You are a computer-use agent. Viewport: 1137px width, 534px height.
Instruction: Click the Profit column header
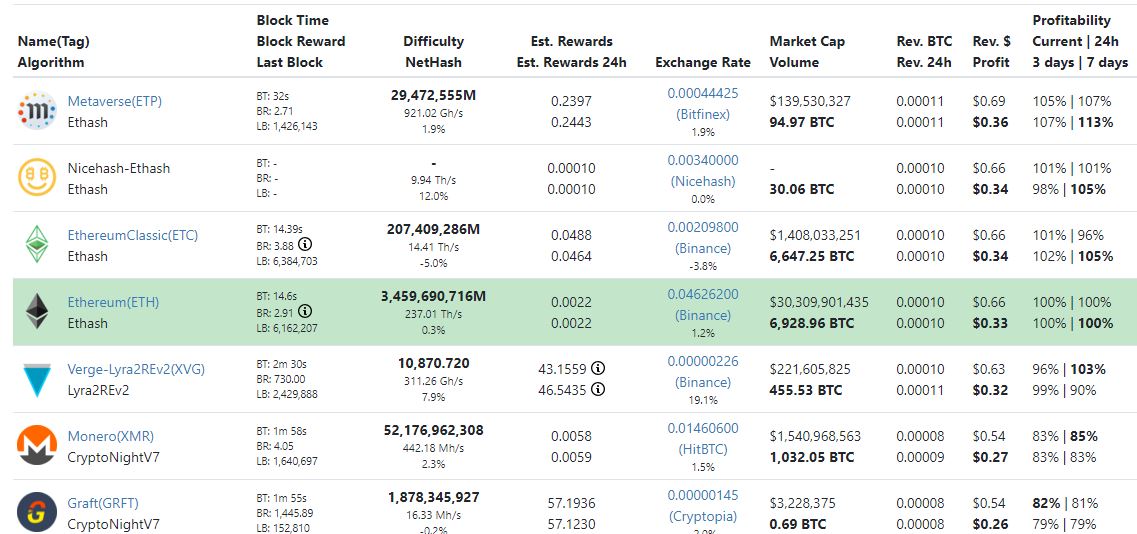coord(991,62)
